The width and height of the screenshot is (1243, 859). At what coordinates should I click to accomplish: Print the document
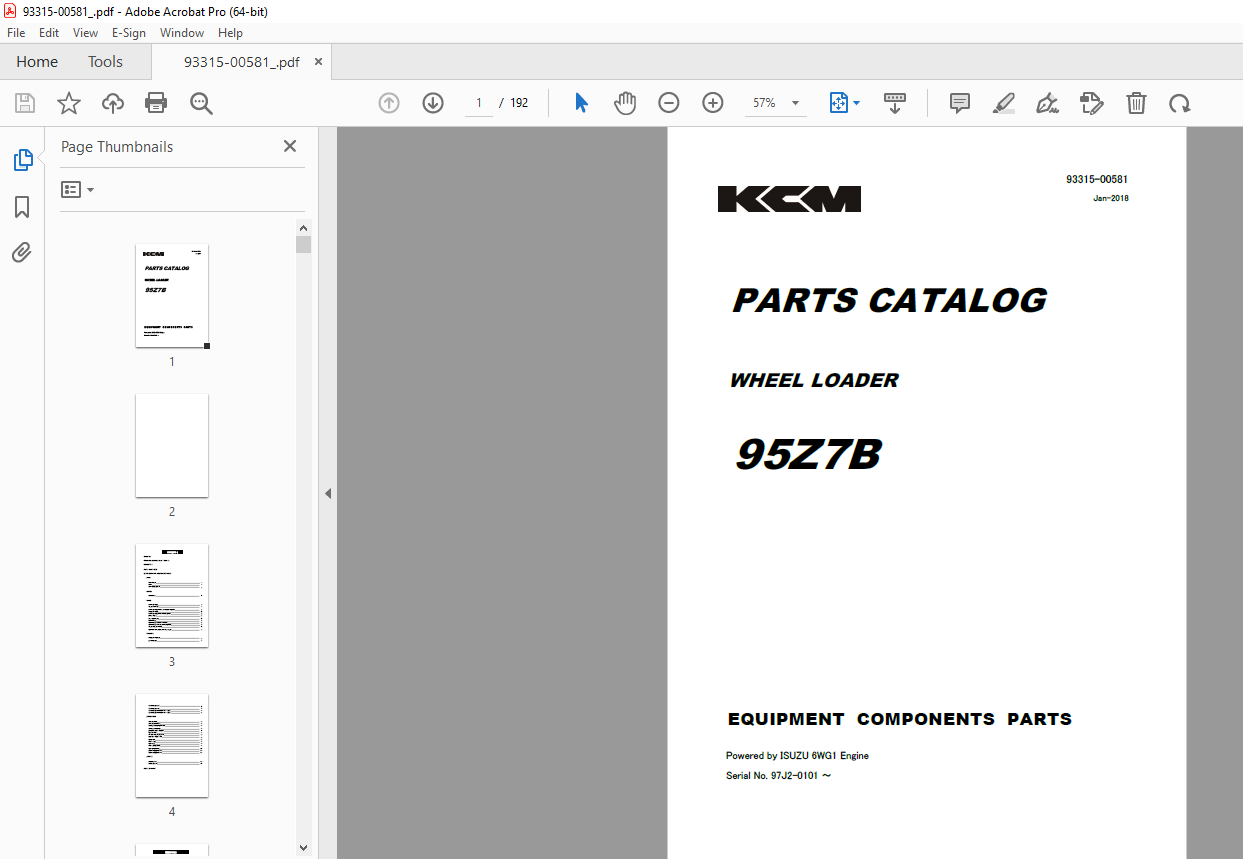tap(156, 103)
